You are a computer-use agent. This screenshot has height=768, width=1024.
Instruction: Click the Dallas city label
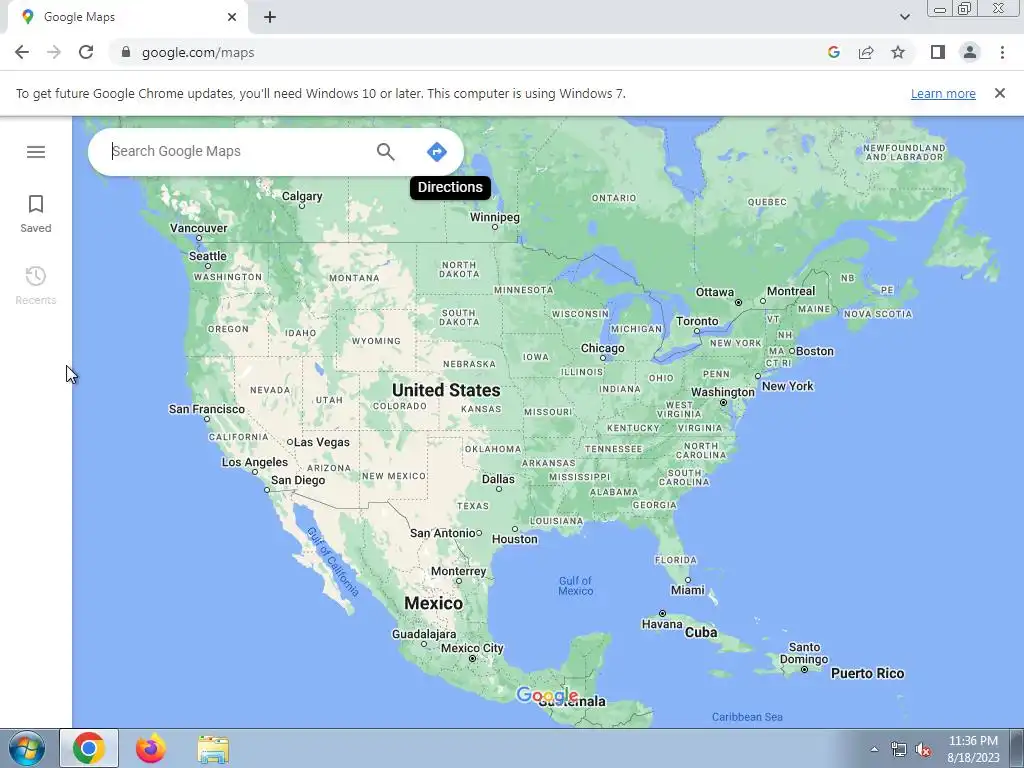(498, 479)
